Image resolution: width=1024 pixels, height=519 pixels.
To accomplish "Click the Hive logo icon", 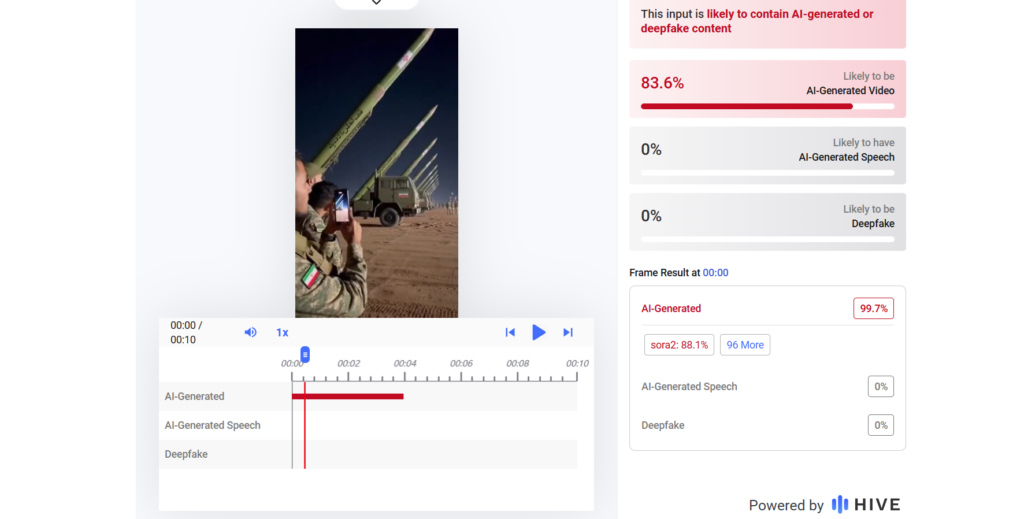I will 840,504.
